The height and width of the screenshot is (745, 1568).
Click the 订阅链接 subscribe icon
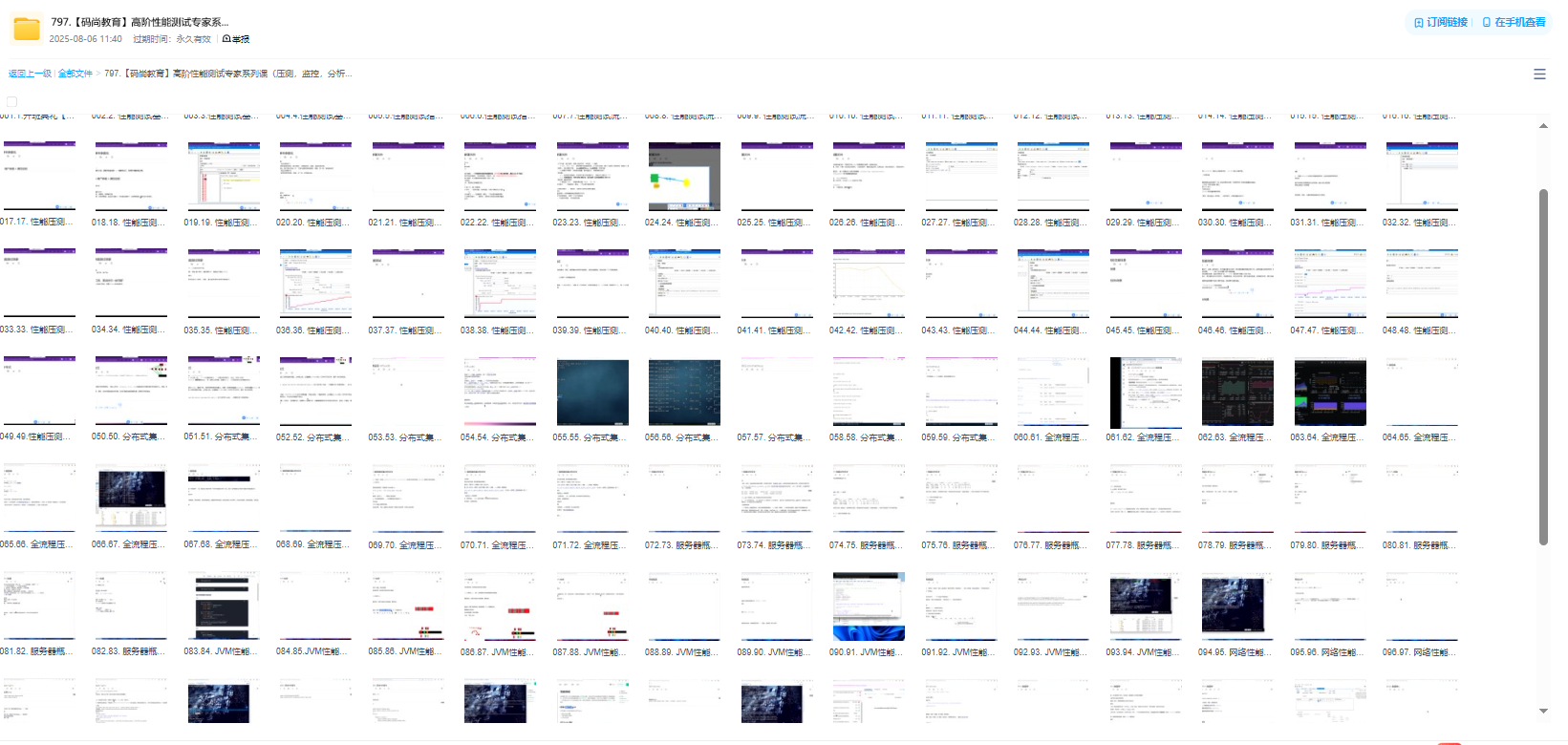click(1419, 22)
